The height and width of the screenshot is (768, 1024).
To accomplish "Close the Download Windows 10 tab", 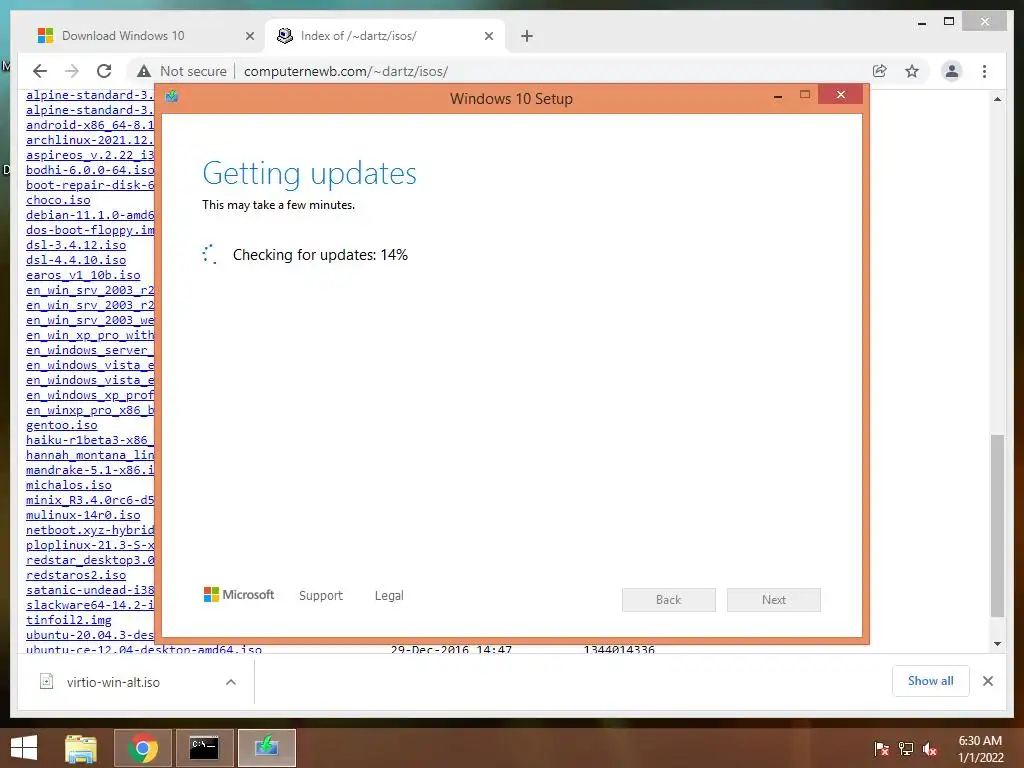I will [249, 36].
